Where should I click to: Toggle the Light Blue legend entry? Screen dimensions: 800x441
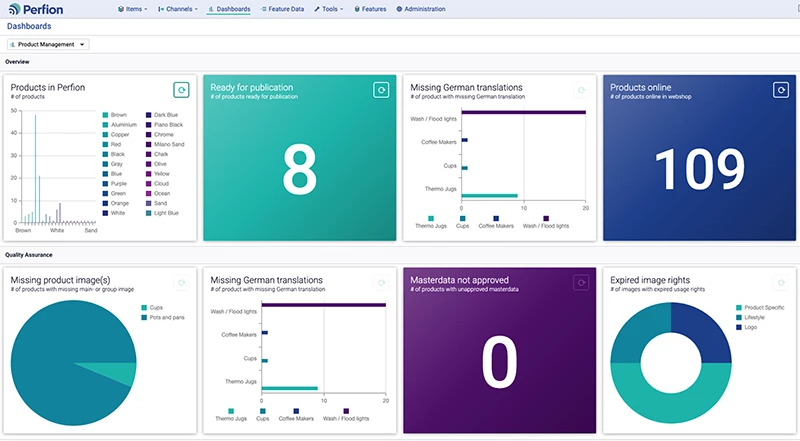[x=162, y=213]
